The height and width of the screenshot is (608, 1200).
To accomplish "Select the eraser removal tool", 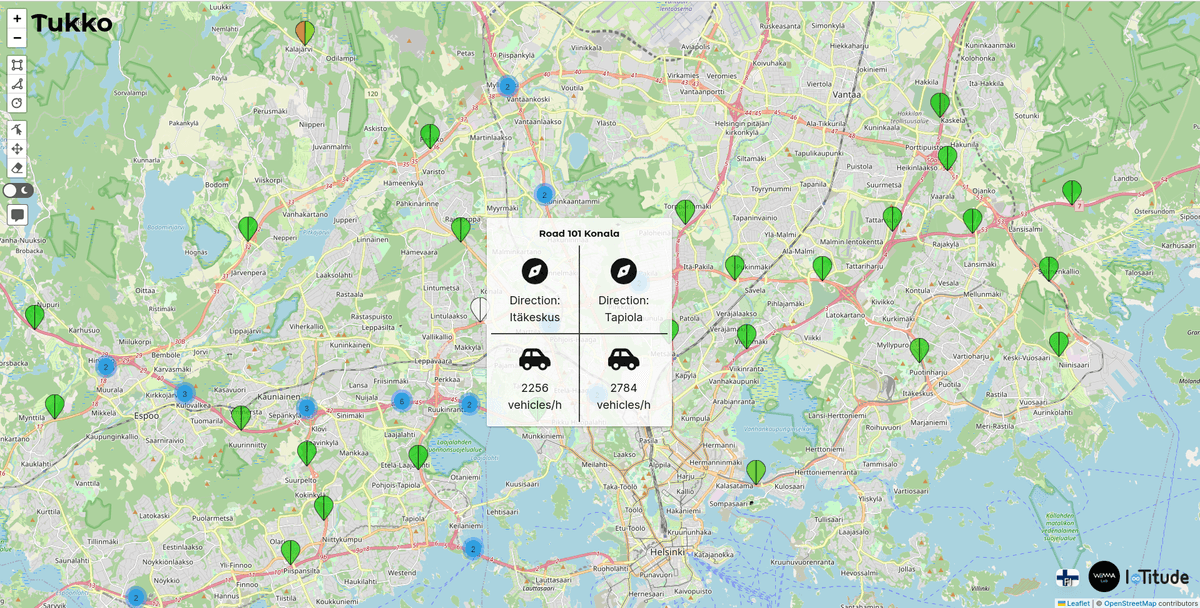I will [17, 167].
